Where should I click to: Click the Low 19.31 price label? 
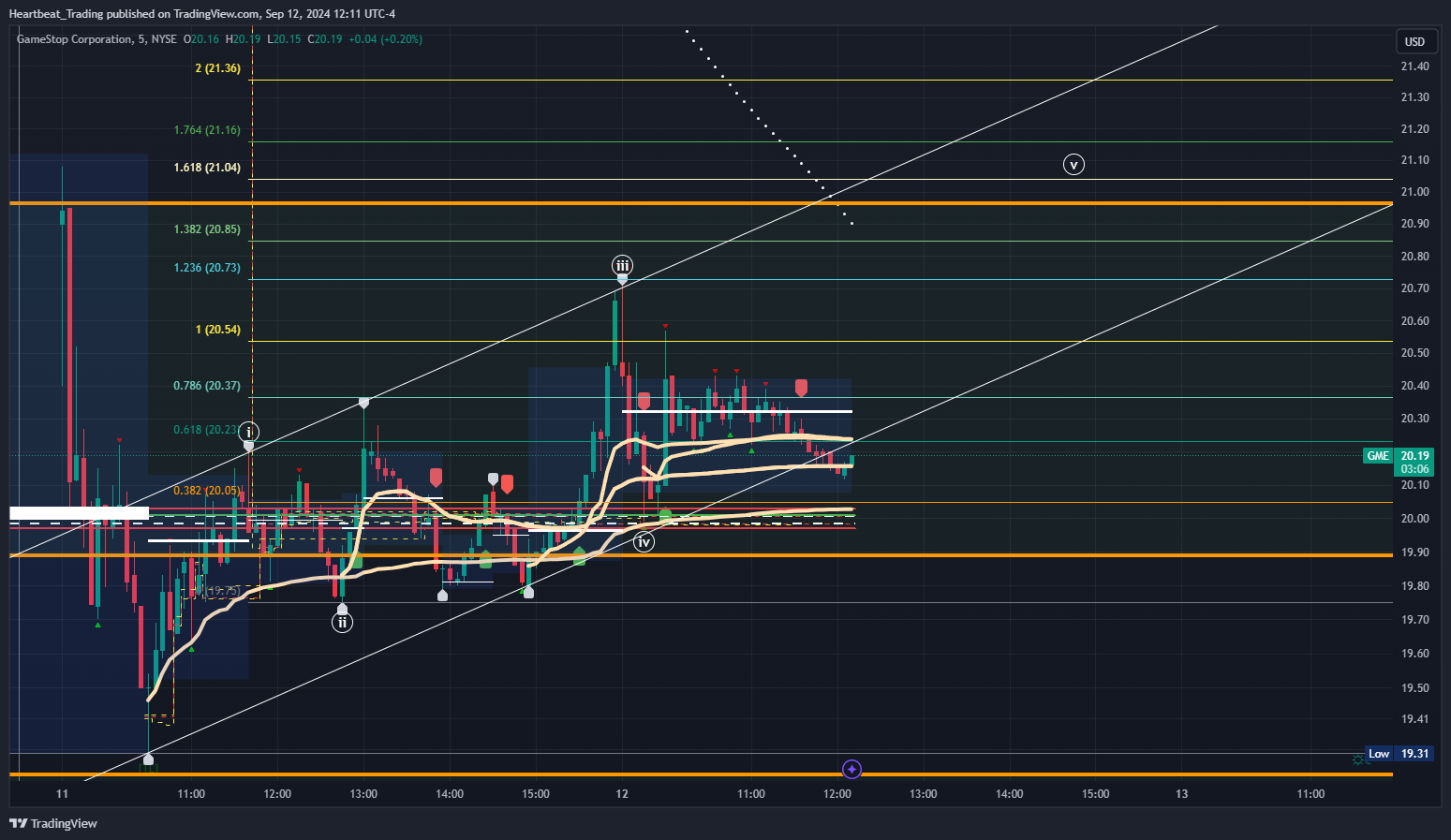click(x=1399, y=754)
